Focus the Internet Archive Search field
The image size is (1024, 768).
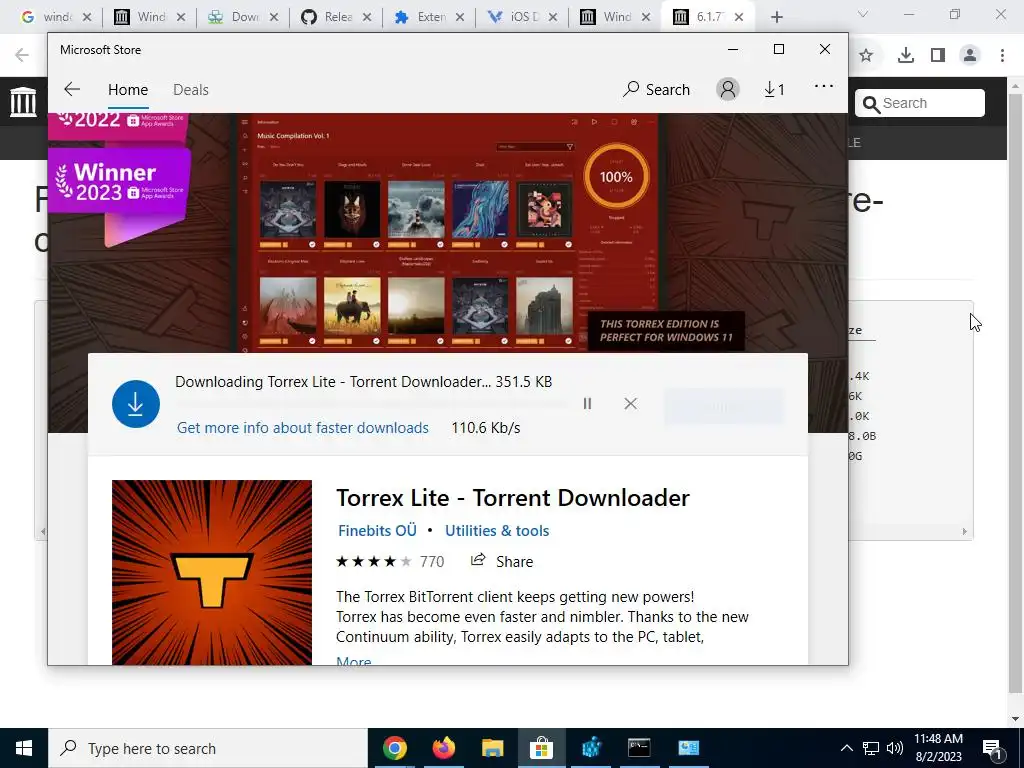[920, 103]
